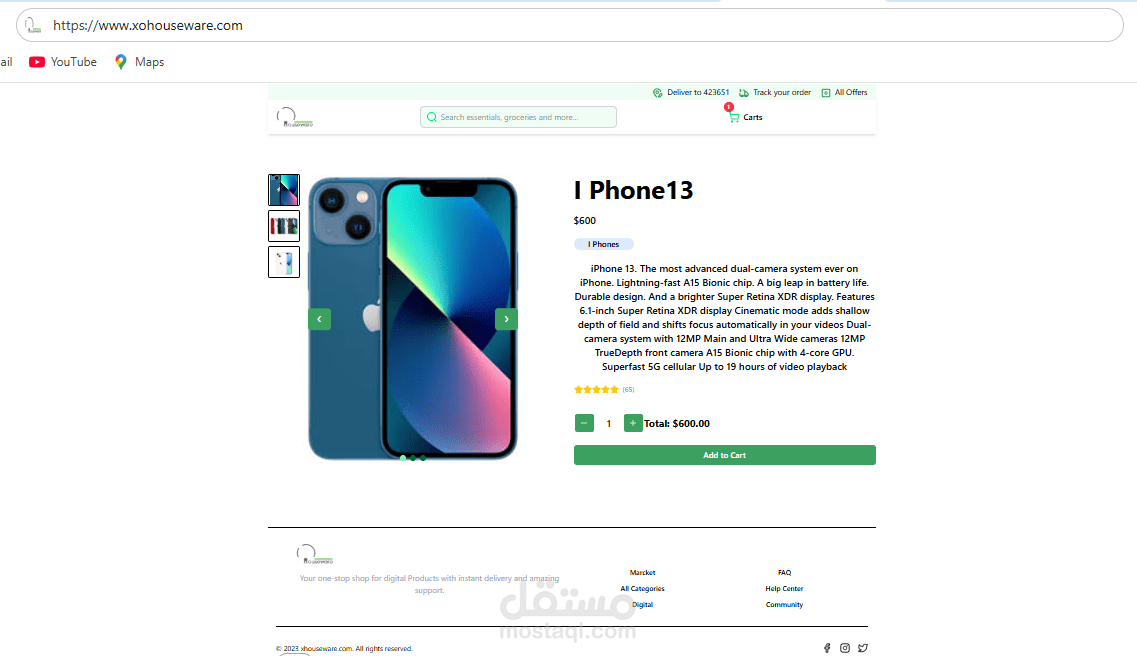Open the Maps bookmark
Screen dimensions: 1137x656
[x=139, y=62]
